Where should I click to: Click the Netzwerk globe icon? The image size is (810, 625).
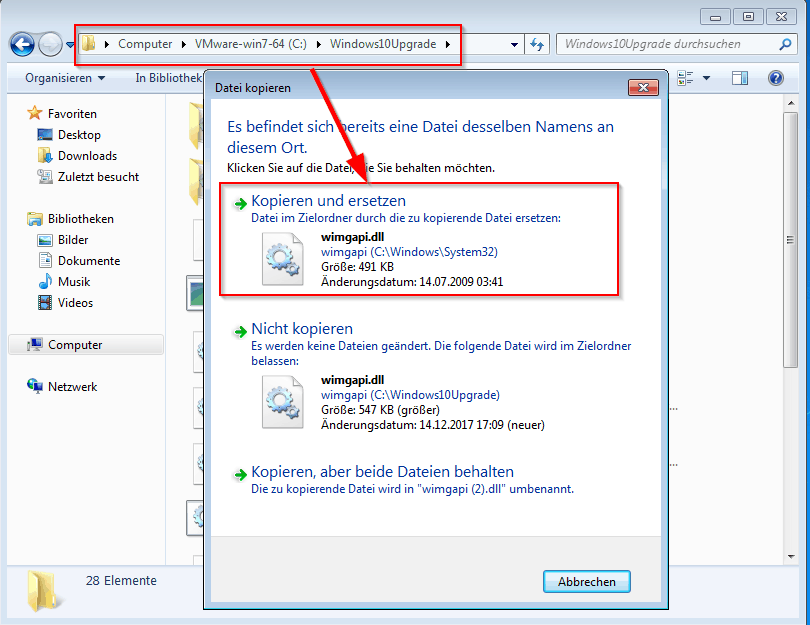coord(35,386)
